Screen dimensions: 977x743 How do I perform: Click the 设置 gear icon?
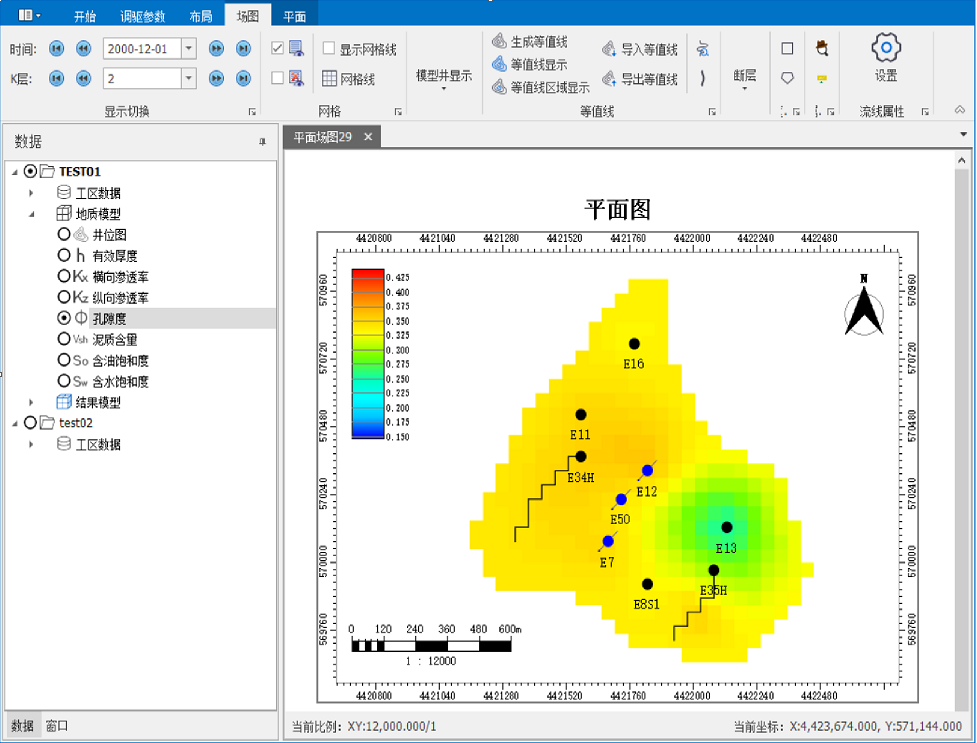pyautogui.click(x=886, y=48)
